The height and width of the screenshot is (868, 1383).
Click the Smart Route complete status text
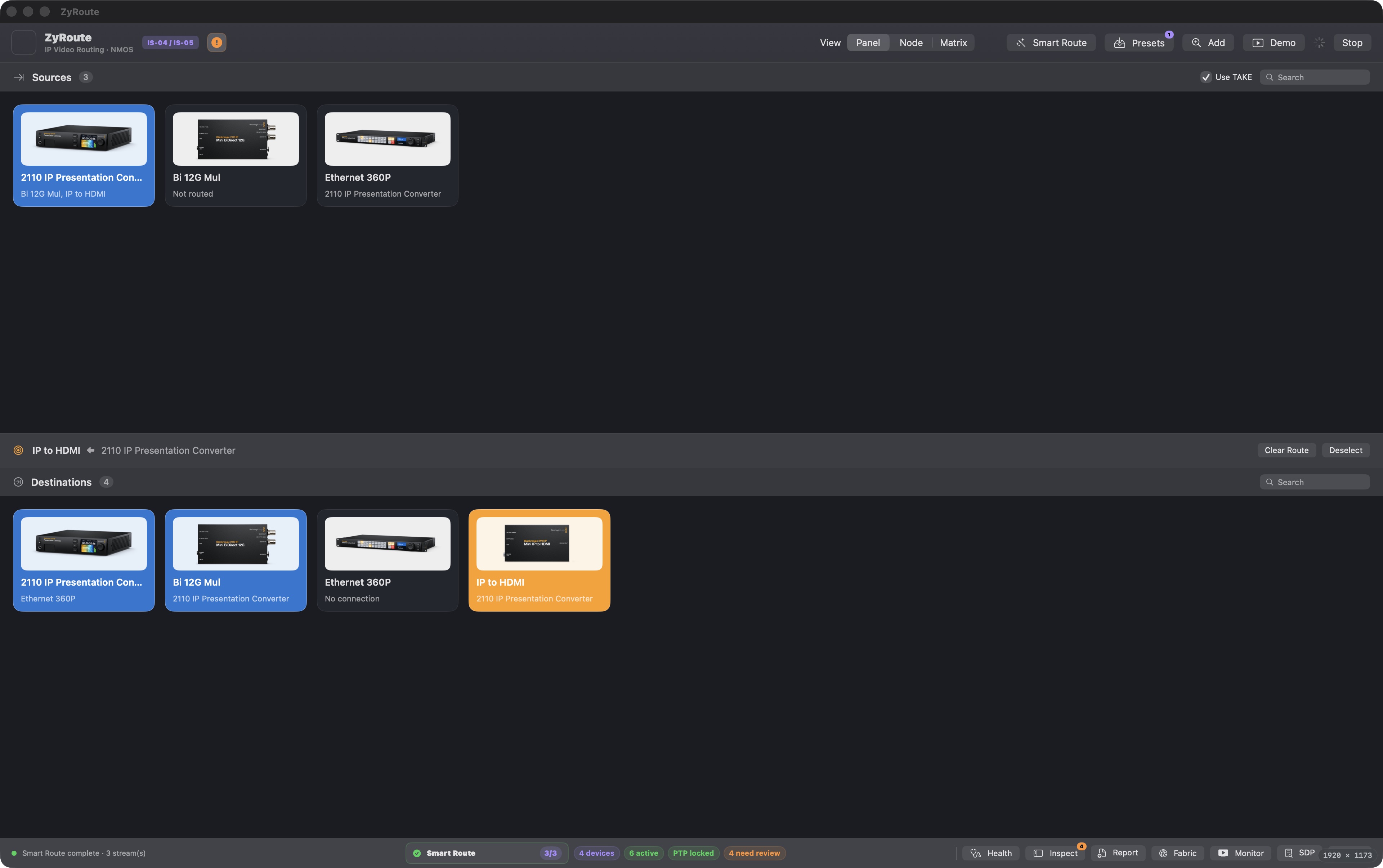[x=84, y=853]
